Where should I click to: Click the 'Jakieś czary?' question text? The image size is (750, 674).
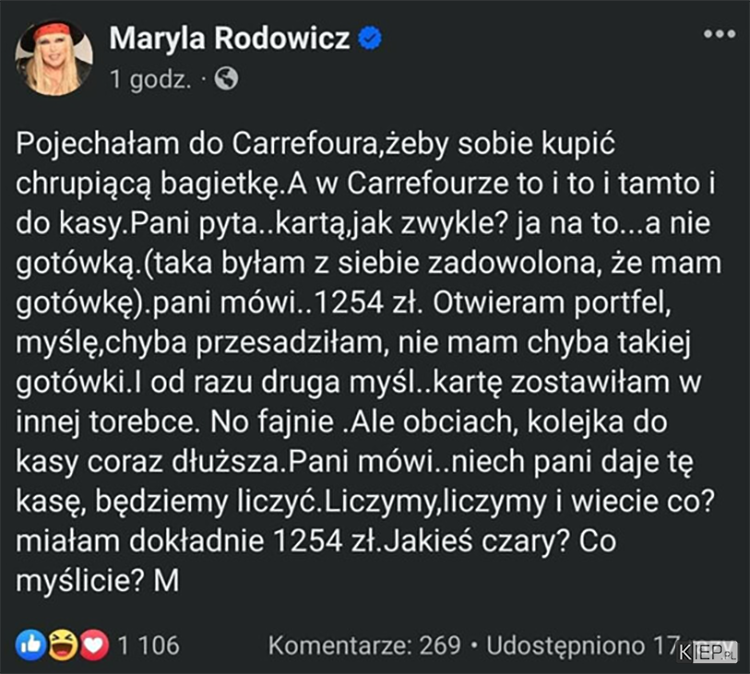pos(476,541)
